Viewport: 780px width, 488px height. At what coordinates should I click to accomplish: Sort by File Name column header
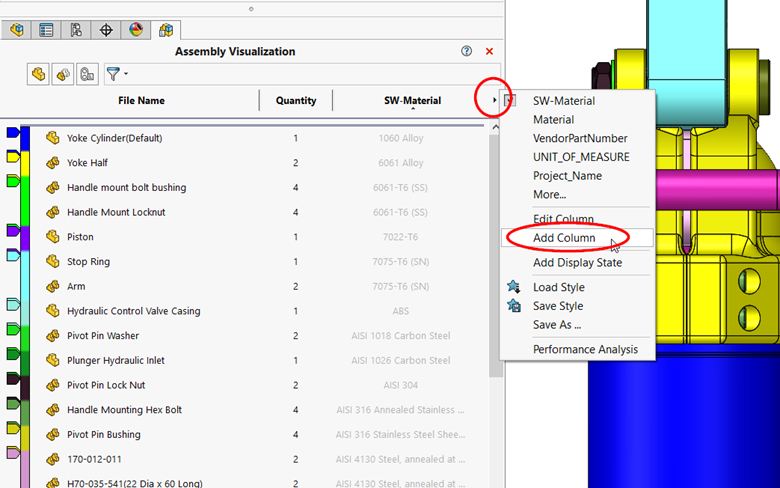pyautogui.click(x=141, y=100)
